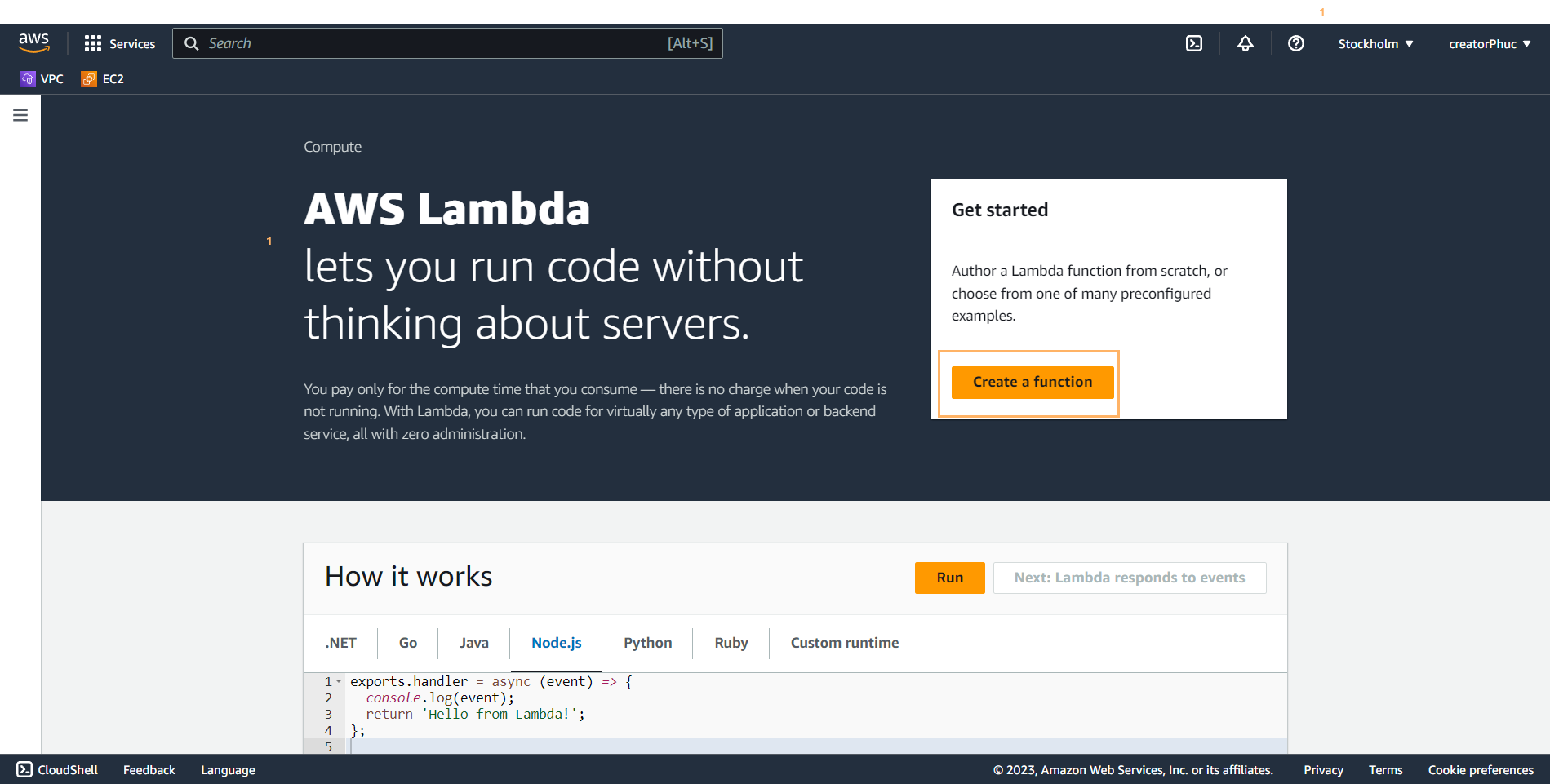Open the help question mark menu
The width and height of the screenshot is (1550, 784).
[1296, 43]
